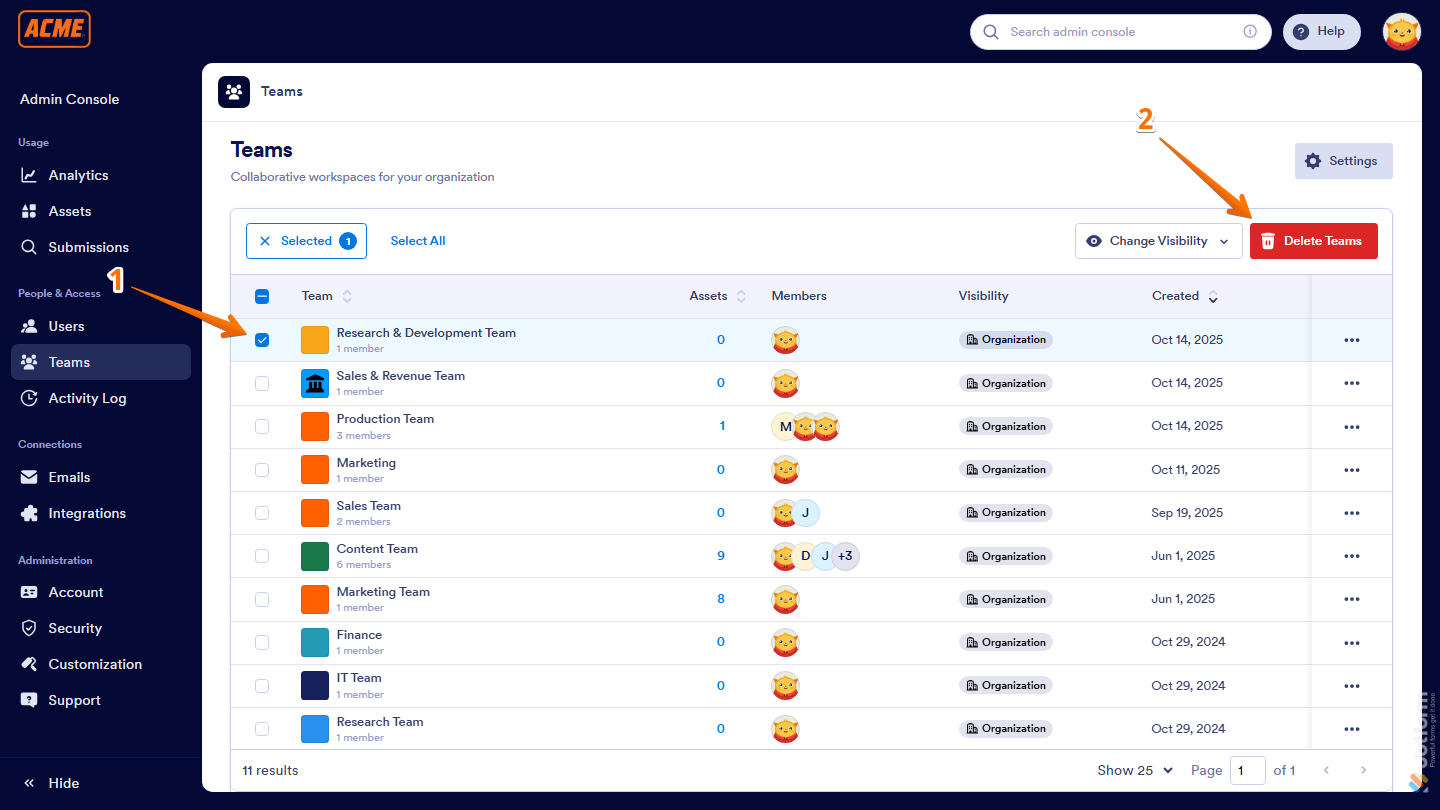The width and height of the screenshot is (1440, 810).
Task: Check the Marketing row checkbox
Action: click(x=262, y=469)
